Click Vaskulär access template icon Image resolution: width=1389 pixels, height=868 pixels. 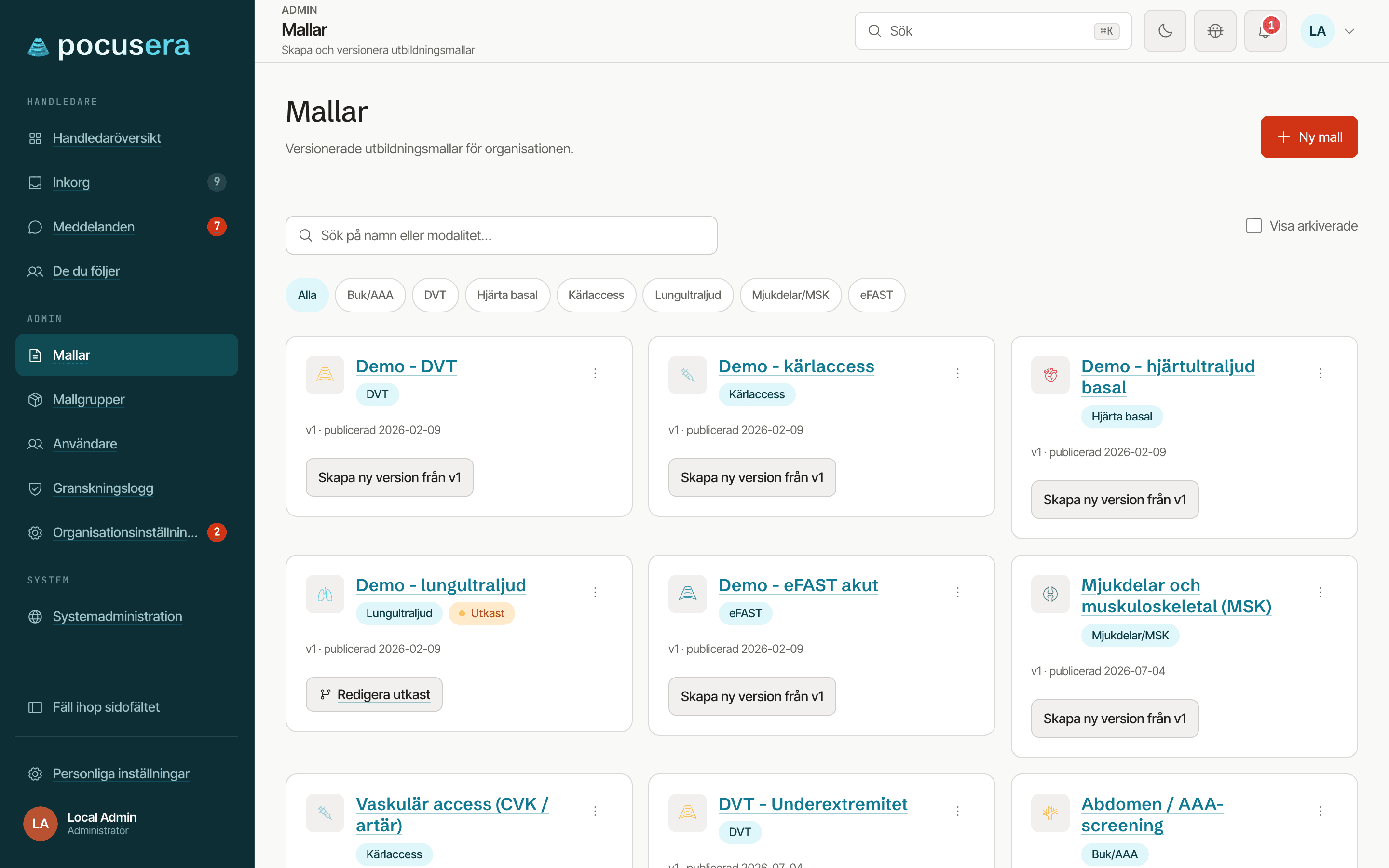pyautogui.click(x=325, y=813)
